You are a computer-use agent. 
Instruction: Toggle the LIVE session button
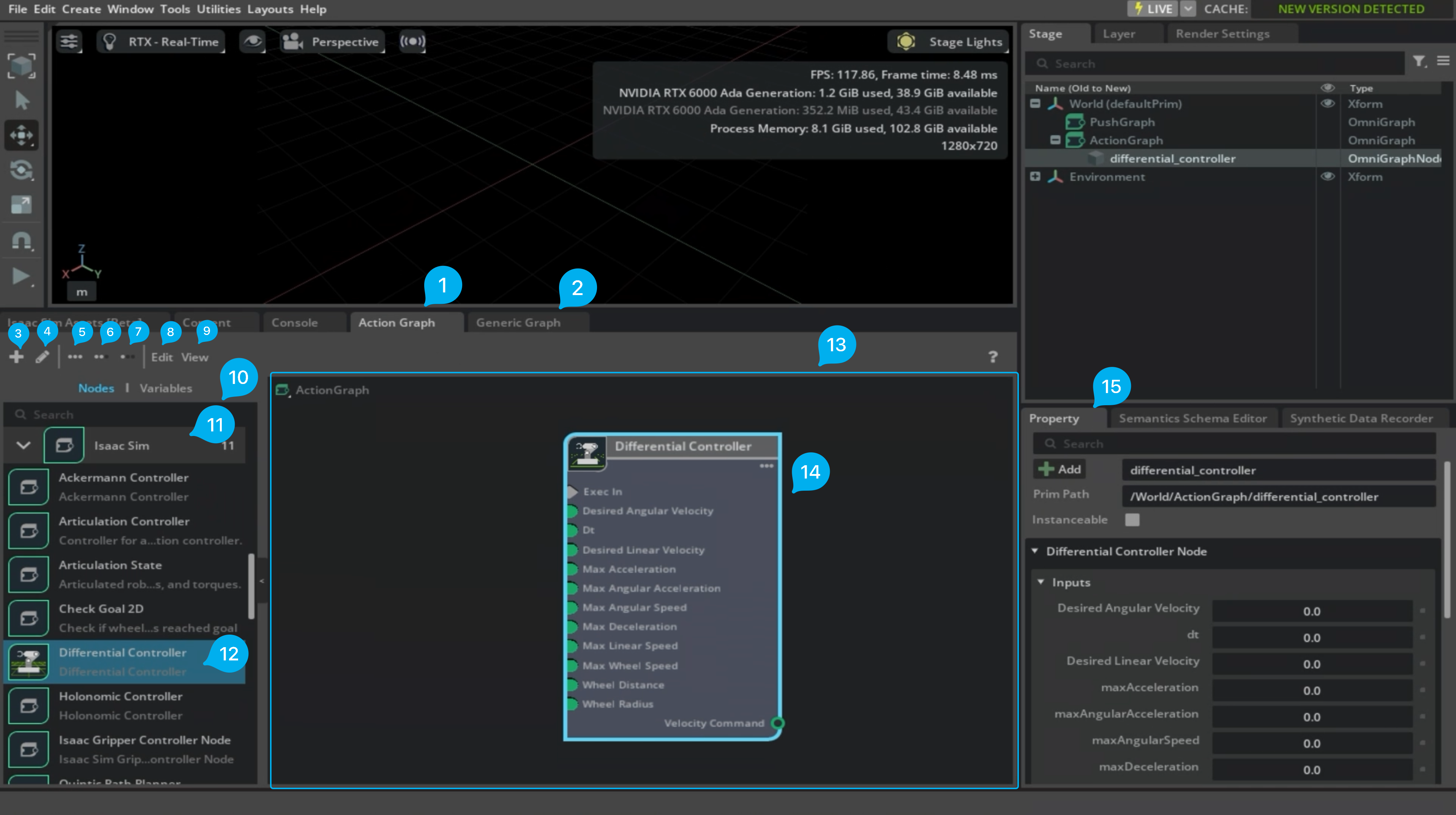click(x=1153, y=9)
